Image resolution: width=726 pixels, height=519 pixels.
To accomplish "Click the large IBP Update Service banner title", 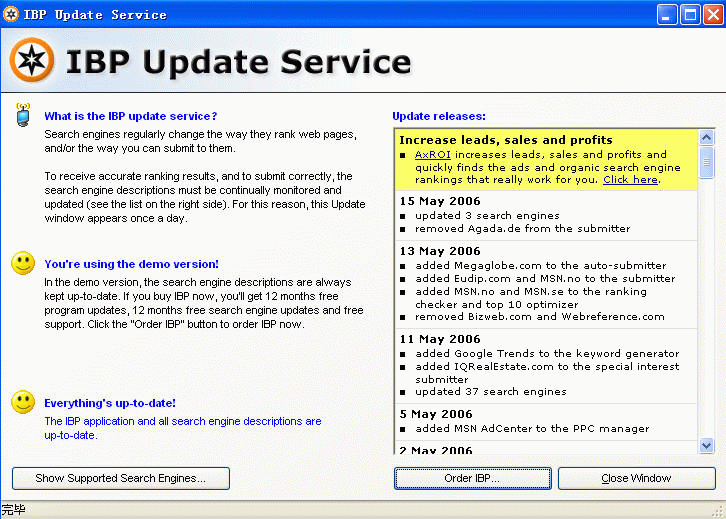I will [x=238, y=62].
